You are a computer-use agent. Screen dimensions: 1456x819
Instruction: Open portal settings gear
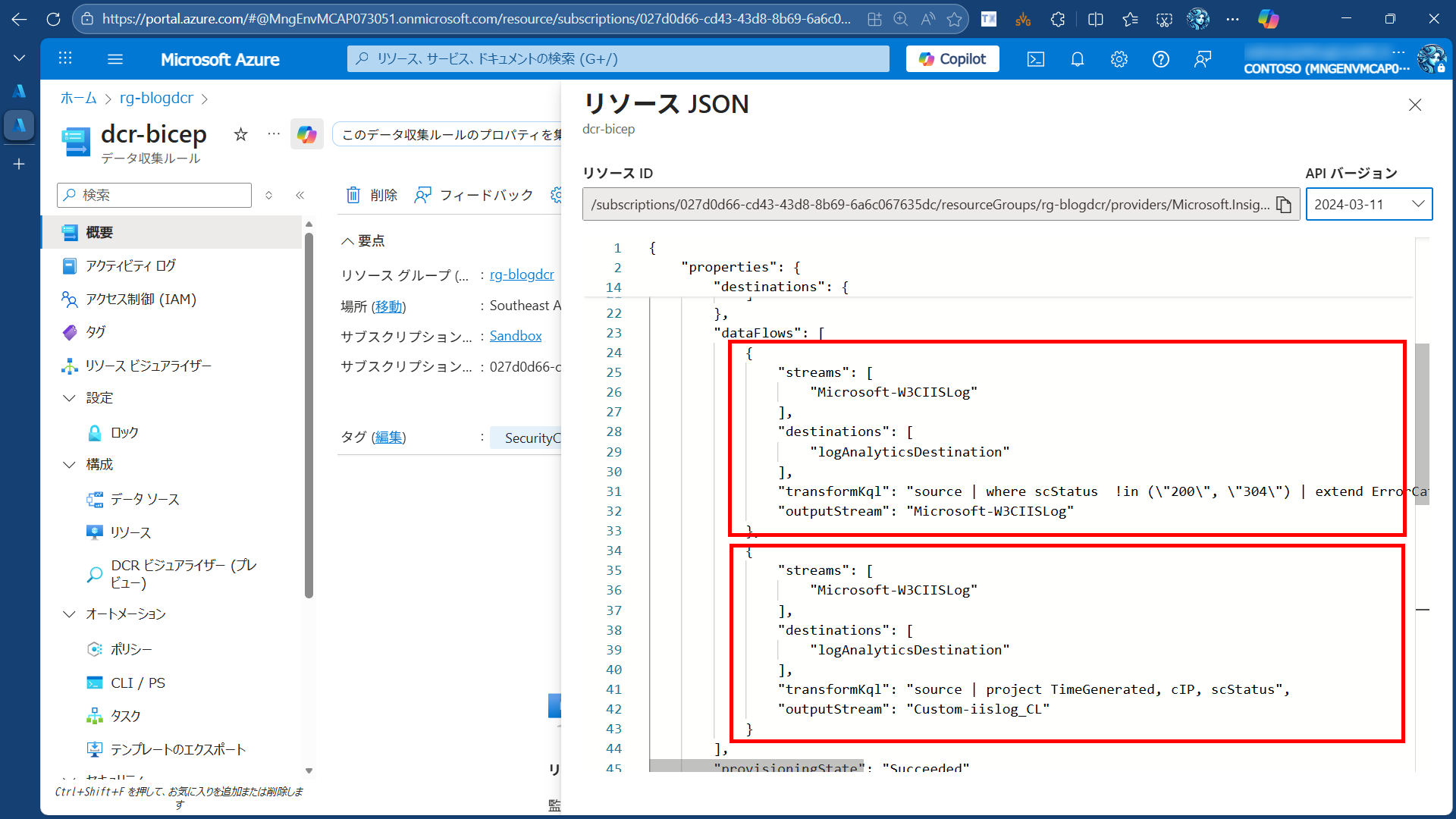click(x=1119, y=59)
